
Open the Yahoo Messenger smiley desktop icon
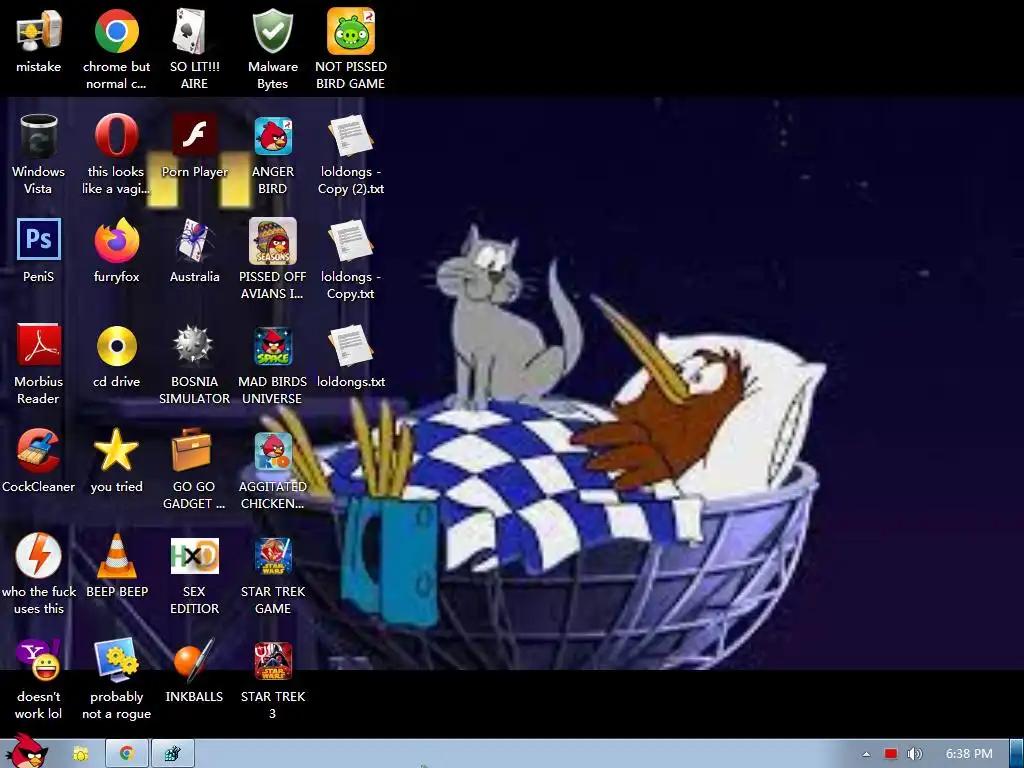[39, 661]
